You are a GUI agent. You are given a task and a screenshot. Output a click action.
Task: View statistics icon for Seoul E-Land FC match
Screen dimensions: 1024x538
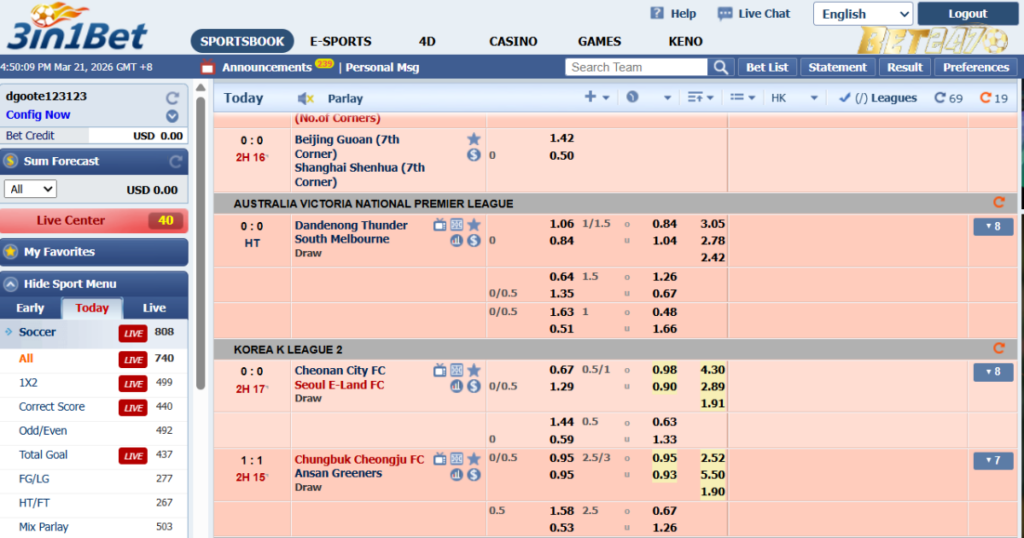coord(456,386)
